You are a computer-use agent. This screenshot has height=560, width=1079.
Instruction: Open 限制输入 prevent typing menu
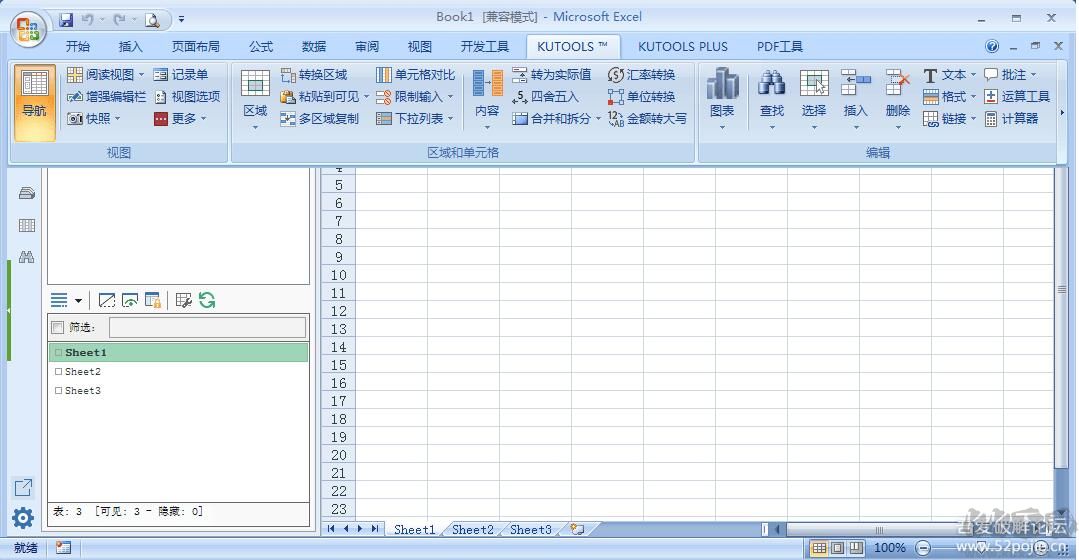click(x=415, y=96)
